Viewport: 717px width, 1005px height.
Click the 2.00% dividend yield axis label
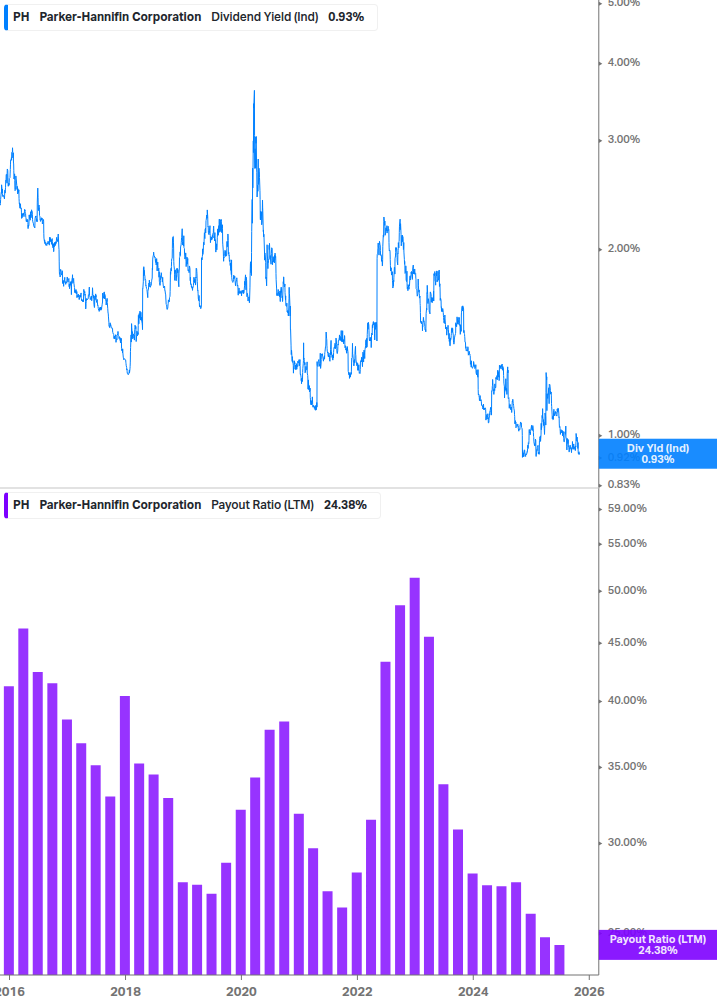(623, 248)
